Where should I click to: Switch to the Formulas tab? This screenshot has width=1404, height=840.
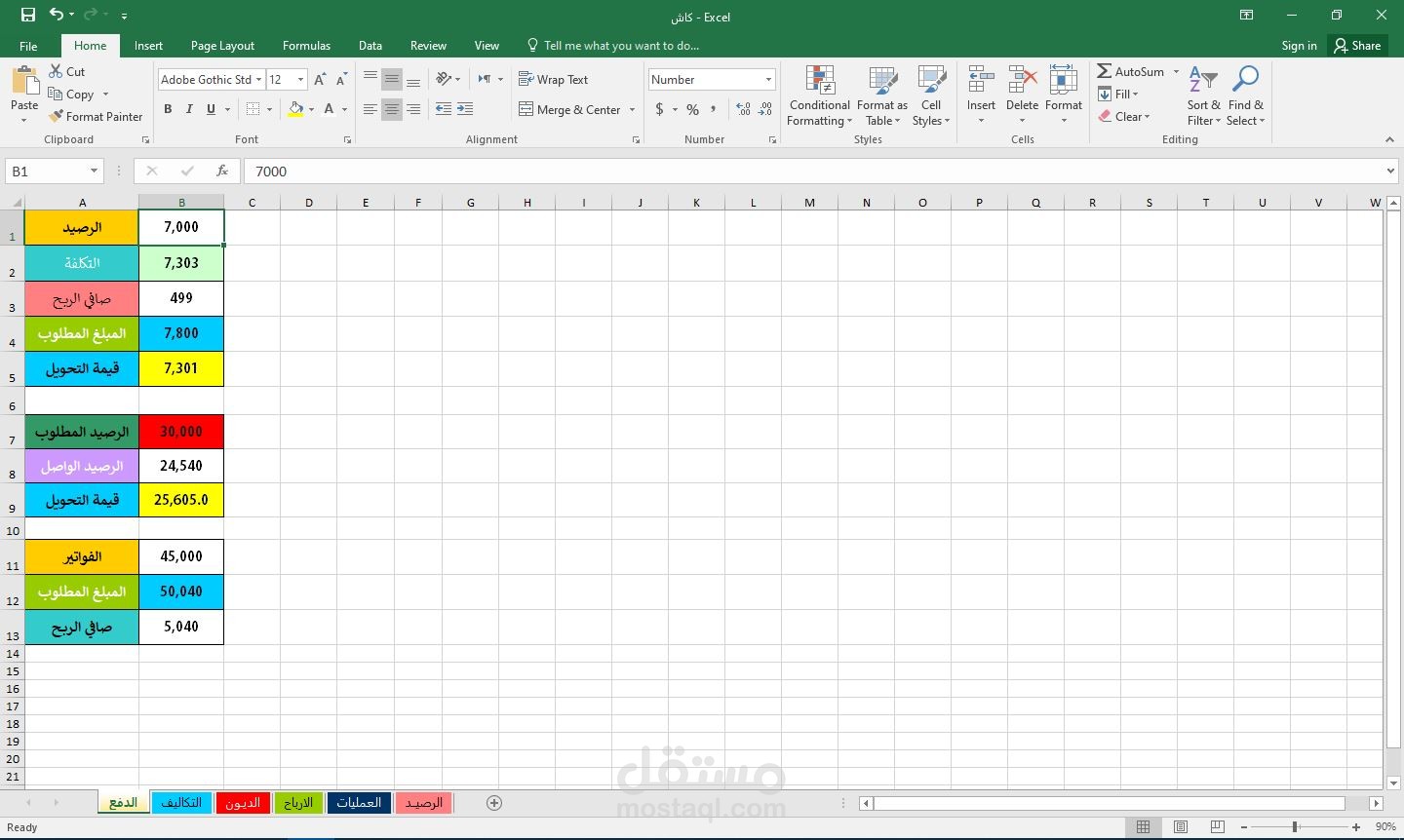click(306, 46)
